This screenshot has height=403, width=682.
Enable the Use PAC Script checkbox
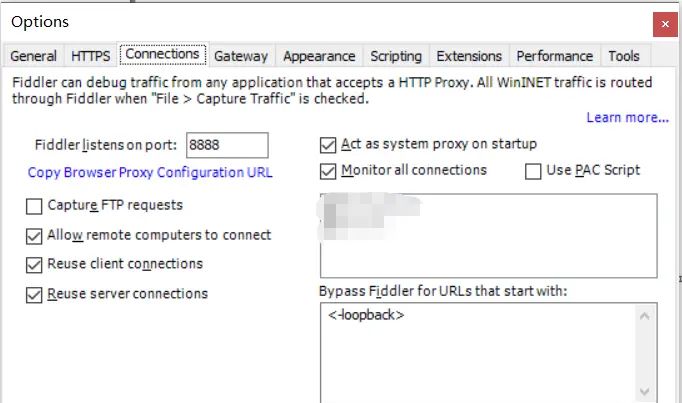pyautogui.click(x=534, y=171)
